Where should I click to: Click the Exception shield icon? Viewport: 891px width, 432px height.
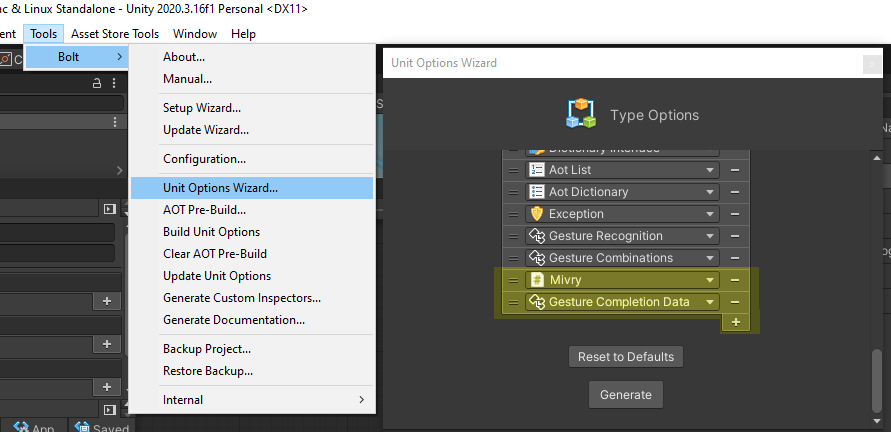click(536, 214)
